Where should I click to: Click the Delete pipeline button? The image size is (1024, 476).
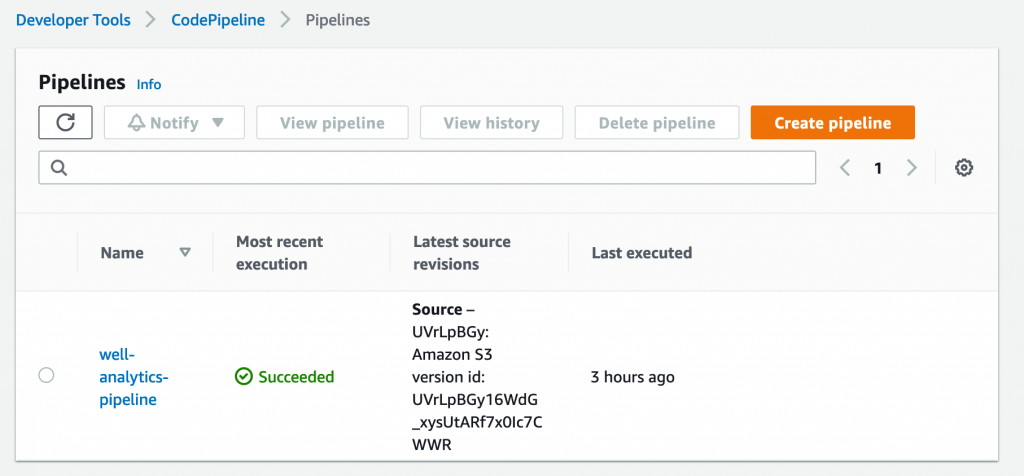pyautogui.click(x=657, y=123)
